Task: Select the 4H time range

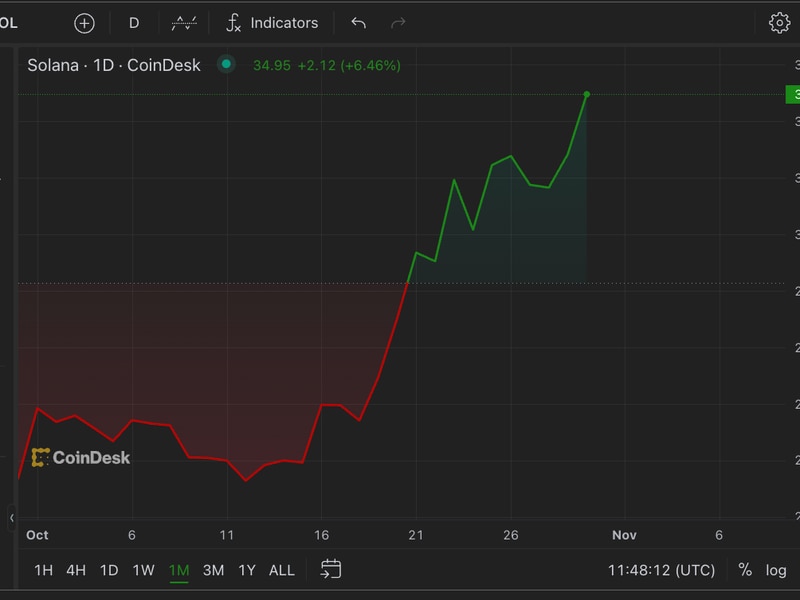Action: tap(76, 570)
